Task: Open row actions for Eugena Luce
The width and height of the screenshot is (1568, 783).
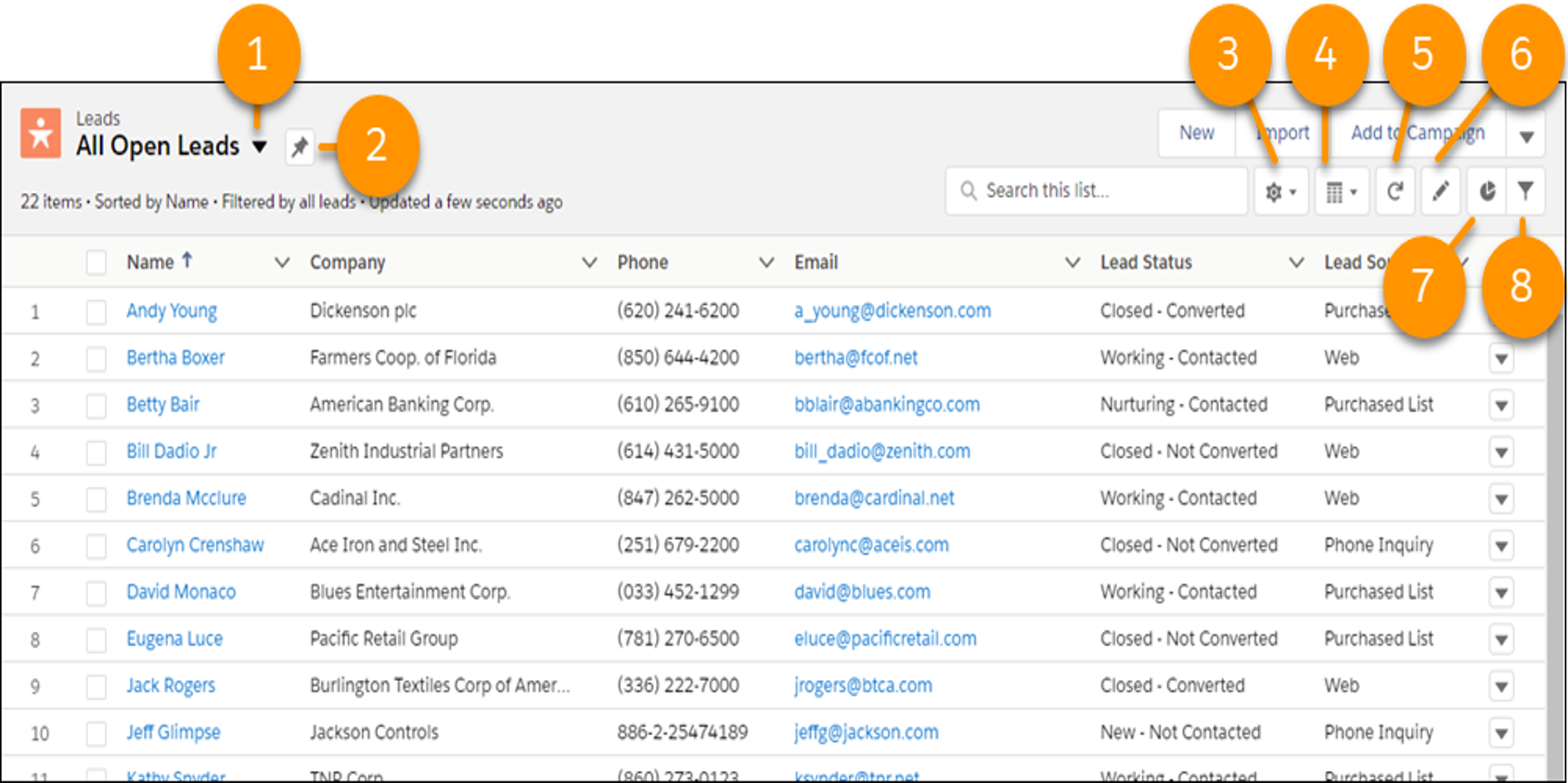Action: pyautogui.click(x=1501, y=639)
